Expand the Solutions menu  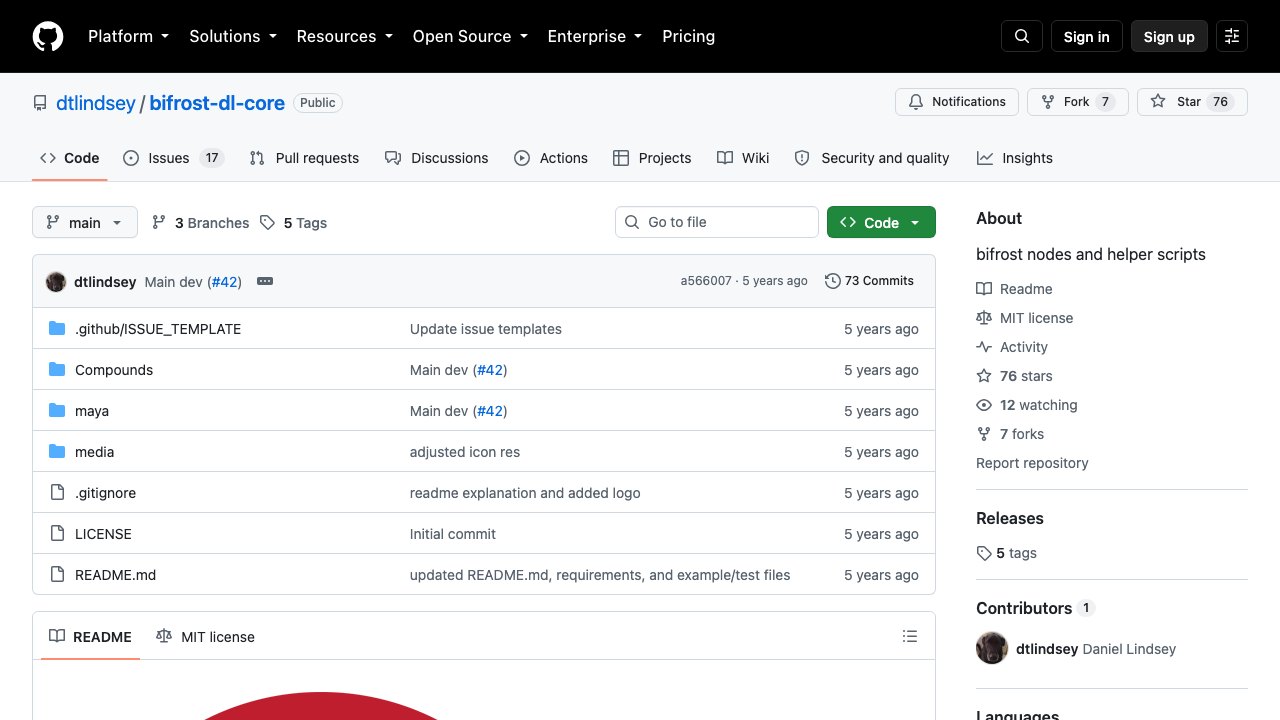pyautogui.click(x=233, y=36)
